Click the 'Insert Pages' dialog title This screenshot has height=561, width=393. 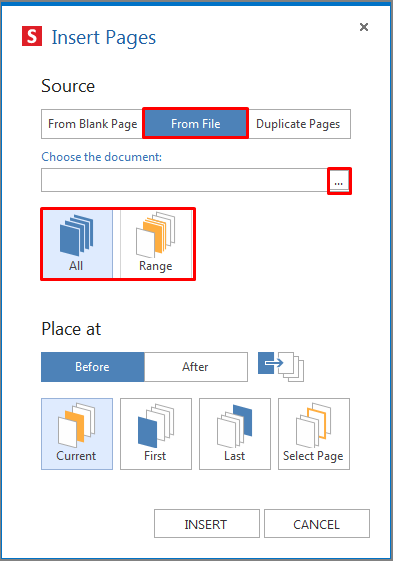(x=104, y=38)
